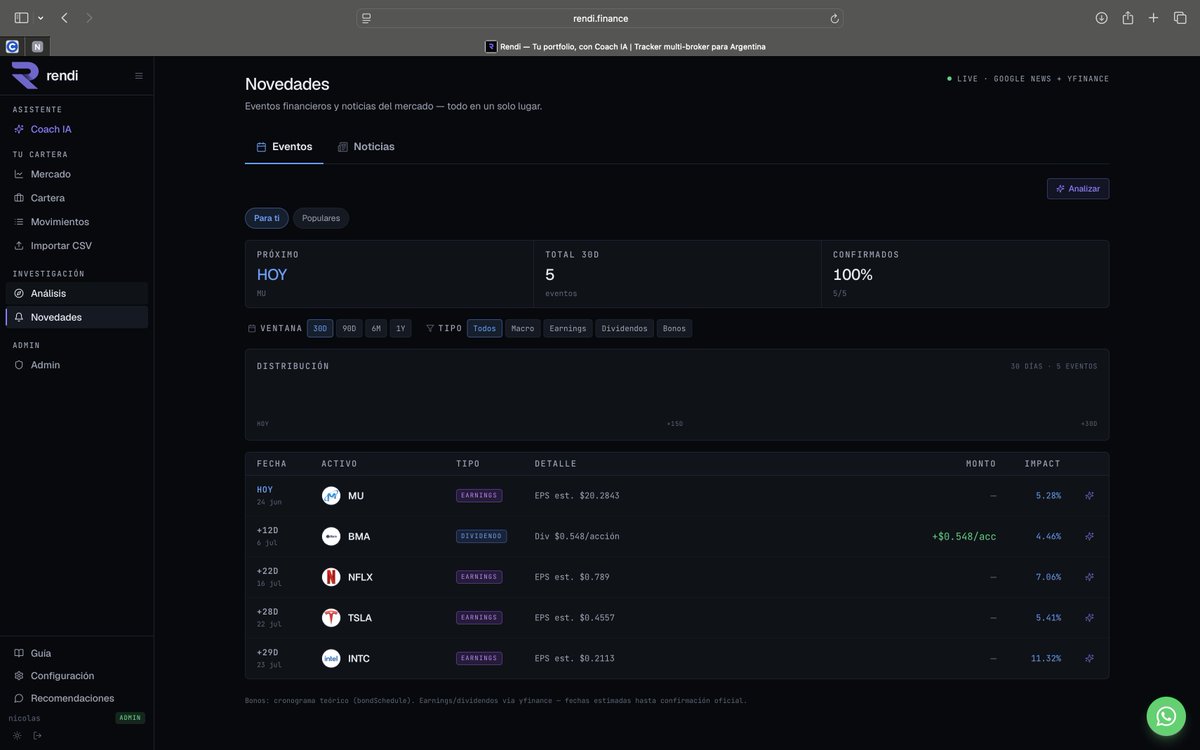Click the +$0.548/acc amount
Screen dimensions: 1200x750
964,537
